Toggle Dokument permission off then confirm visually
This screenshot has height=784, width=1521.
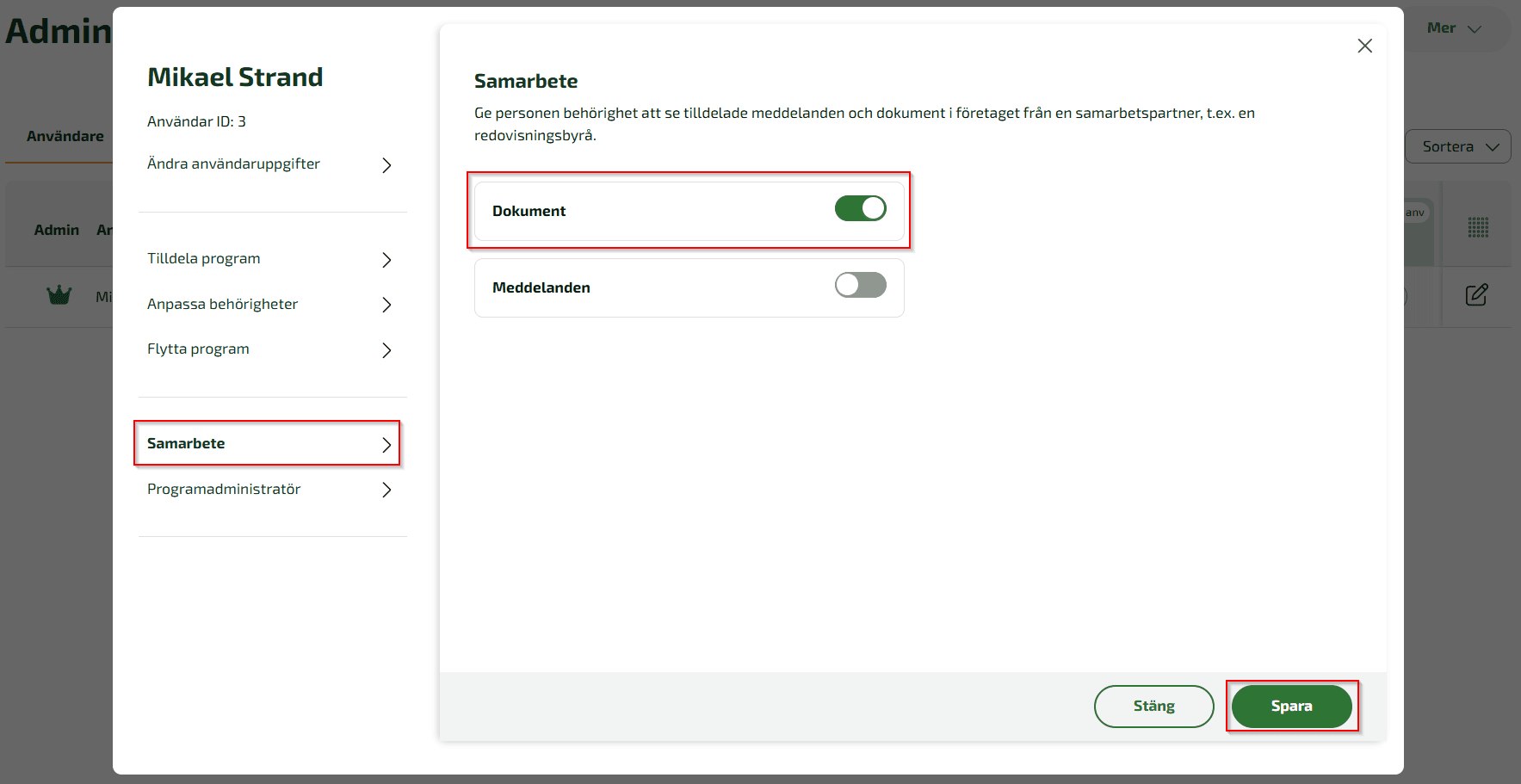[860, 207]
